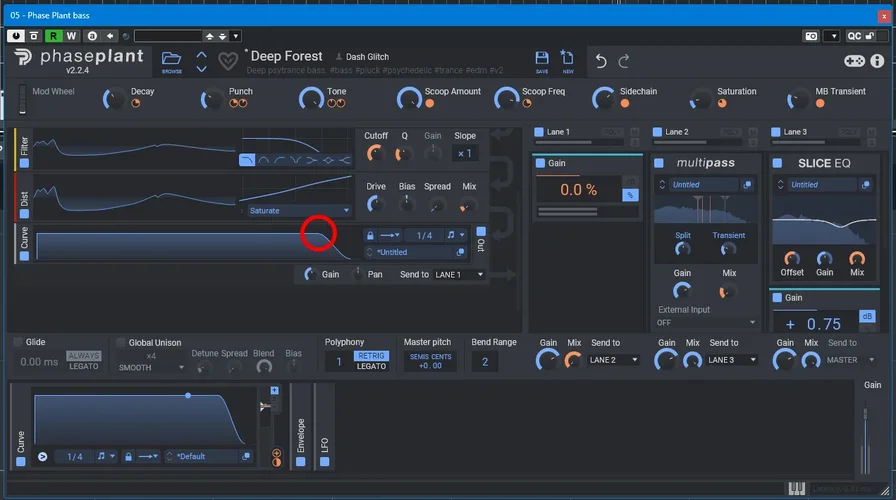
Task: Click the RETRIG polyphony mode button
Action: [x=371, y=355]
